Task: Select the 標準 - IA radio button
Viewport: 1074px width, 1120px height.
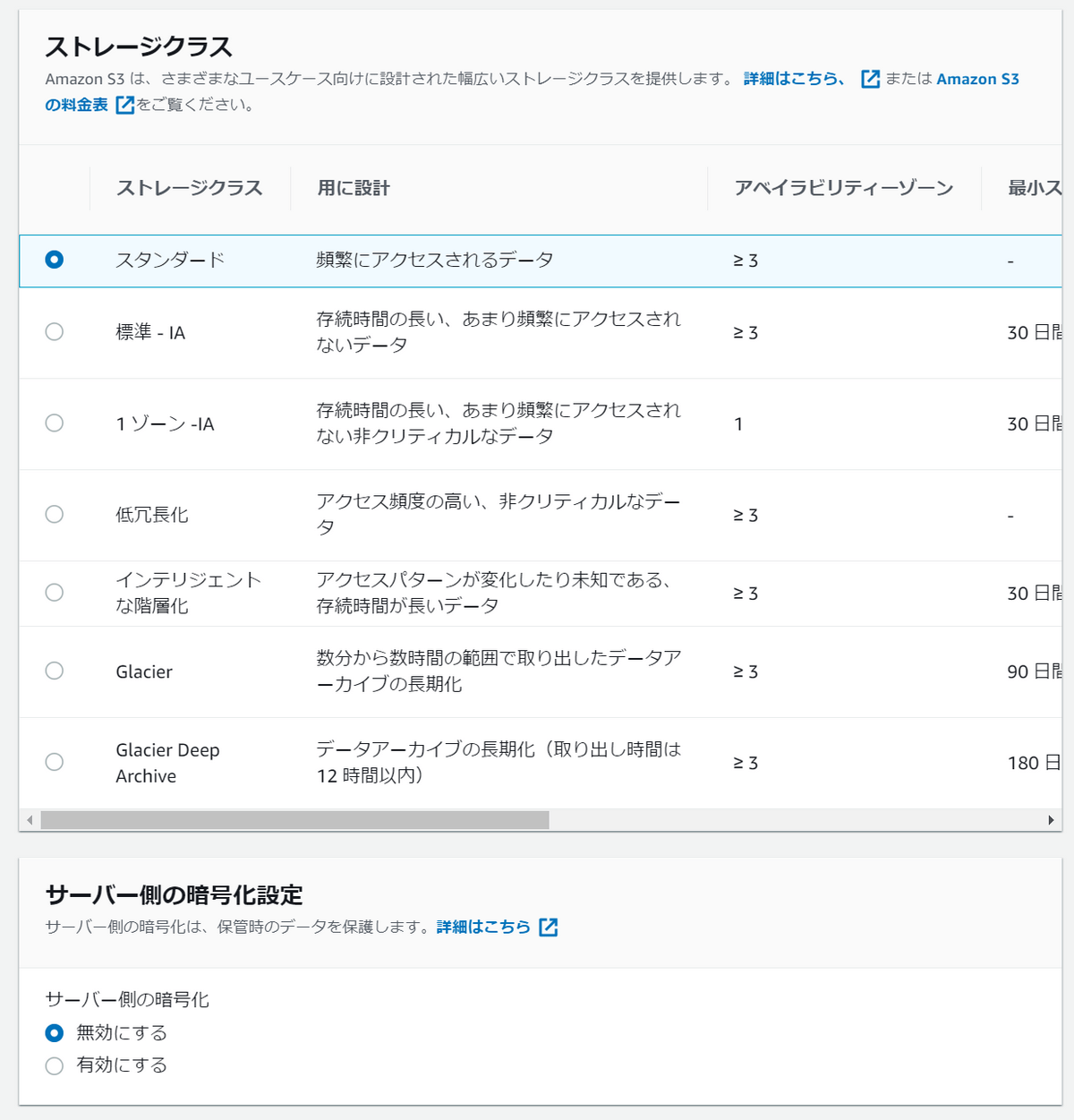Action: click(55, 332)
